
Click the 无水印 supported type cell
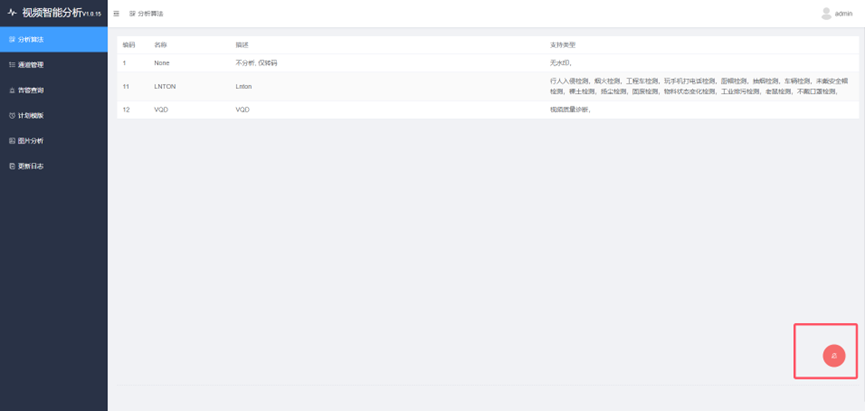point(561,63)
